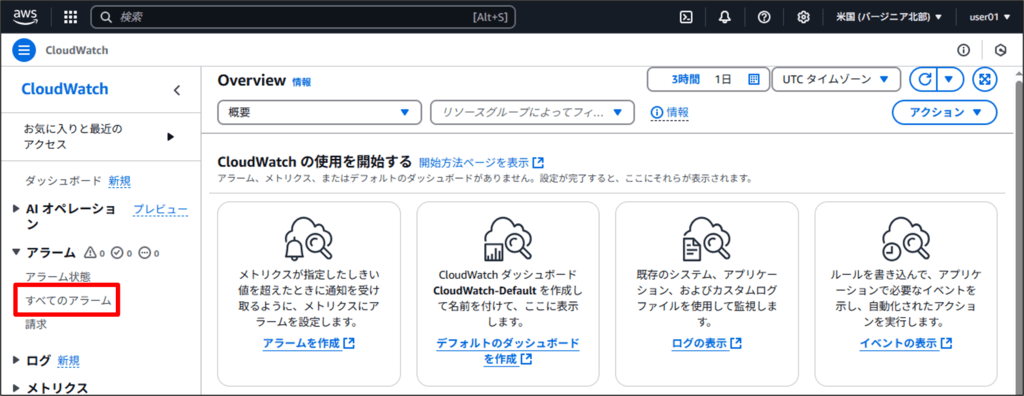Open the アクション dropdown button
The image size is (1024, 396).
point(944,112)
